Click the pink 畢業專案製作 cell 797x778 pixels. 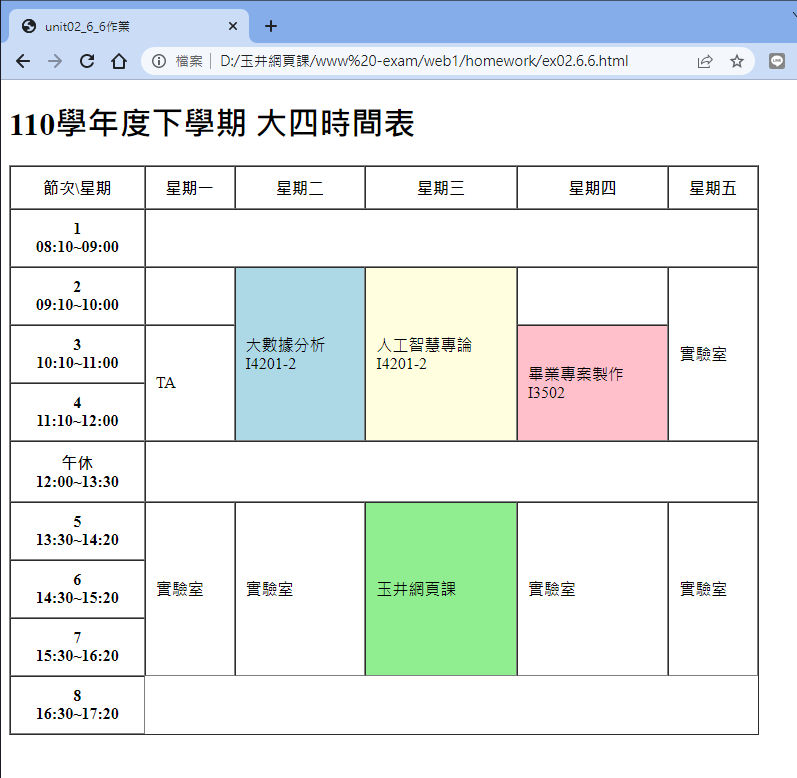point(592,383)
